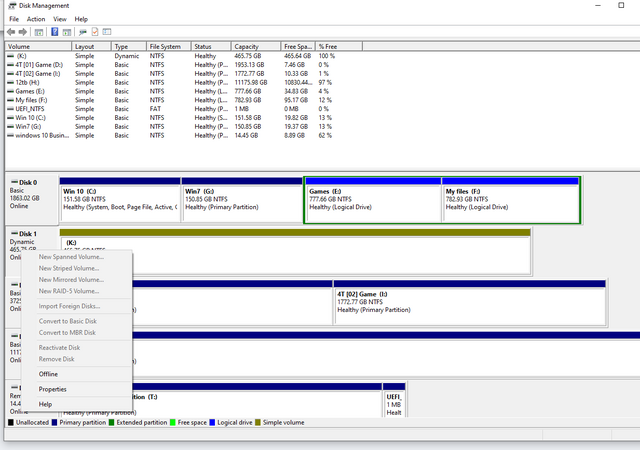Click the File System column header
640x450 pixels.
click(x=165, y=46)
